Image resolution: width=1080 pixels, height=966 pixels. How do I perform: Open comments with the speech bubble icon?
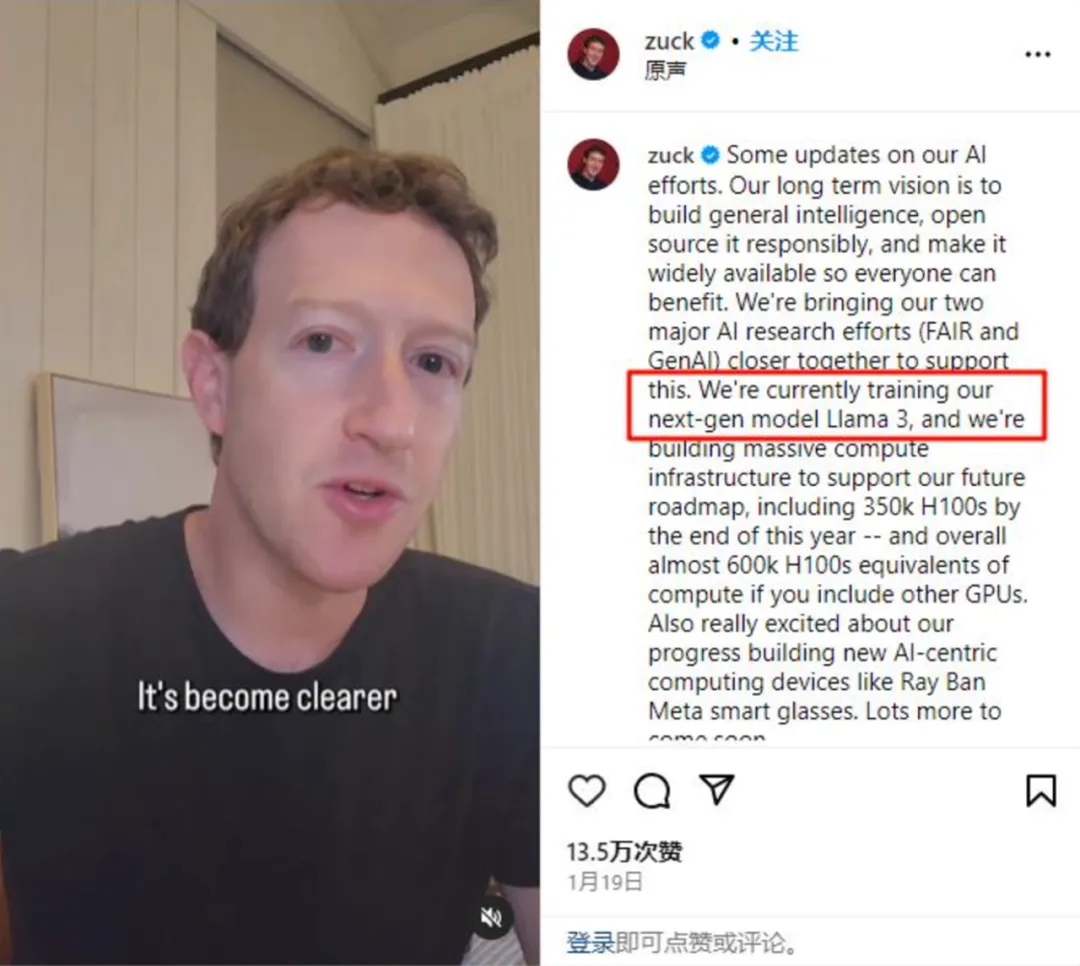point(652,790)
